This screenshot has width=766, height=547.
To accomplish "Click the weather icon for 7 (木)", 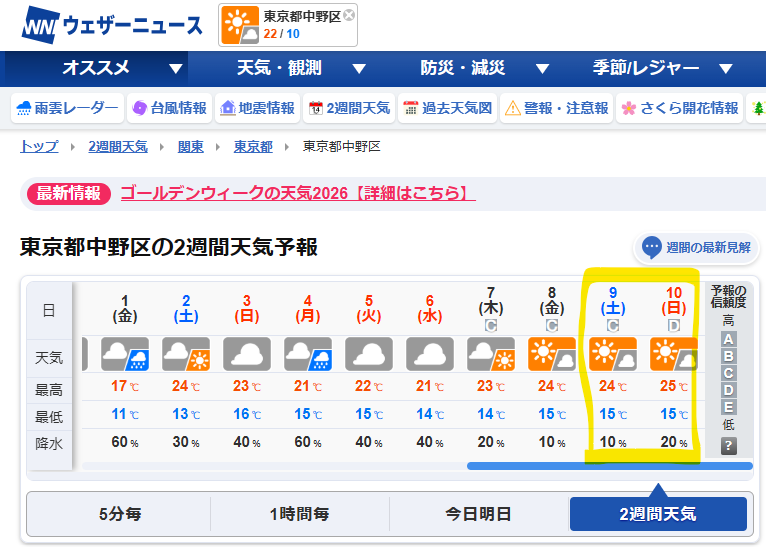I will 491,354.
